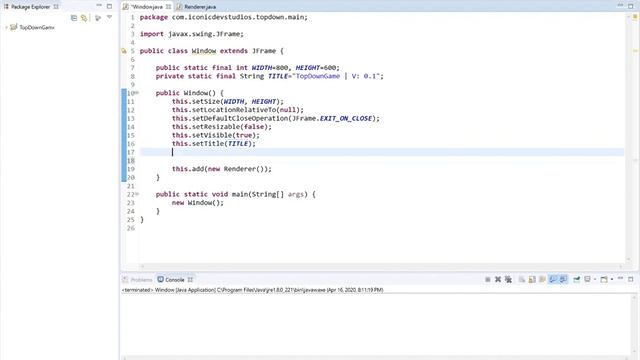
Task: Click import javax.swing.JFrame line
Action: pos(192,34)
